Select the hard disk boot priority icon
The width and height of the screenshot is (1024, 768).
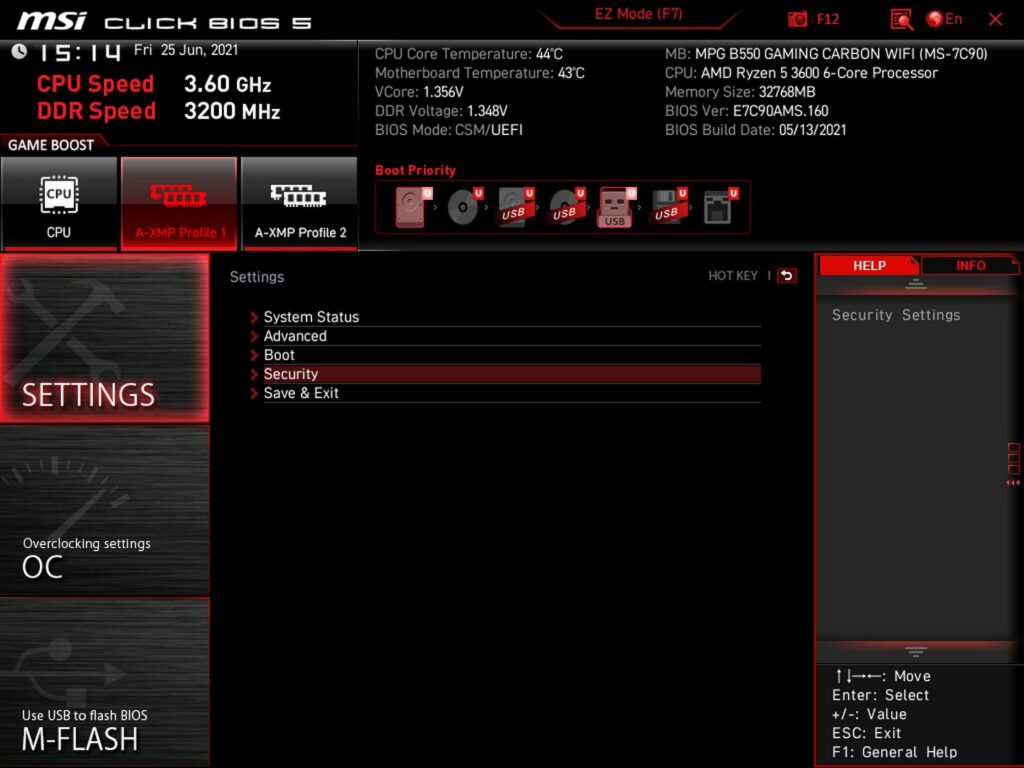click(x=413, y=207)
